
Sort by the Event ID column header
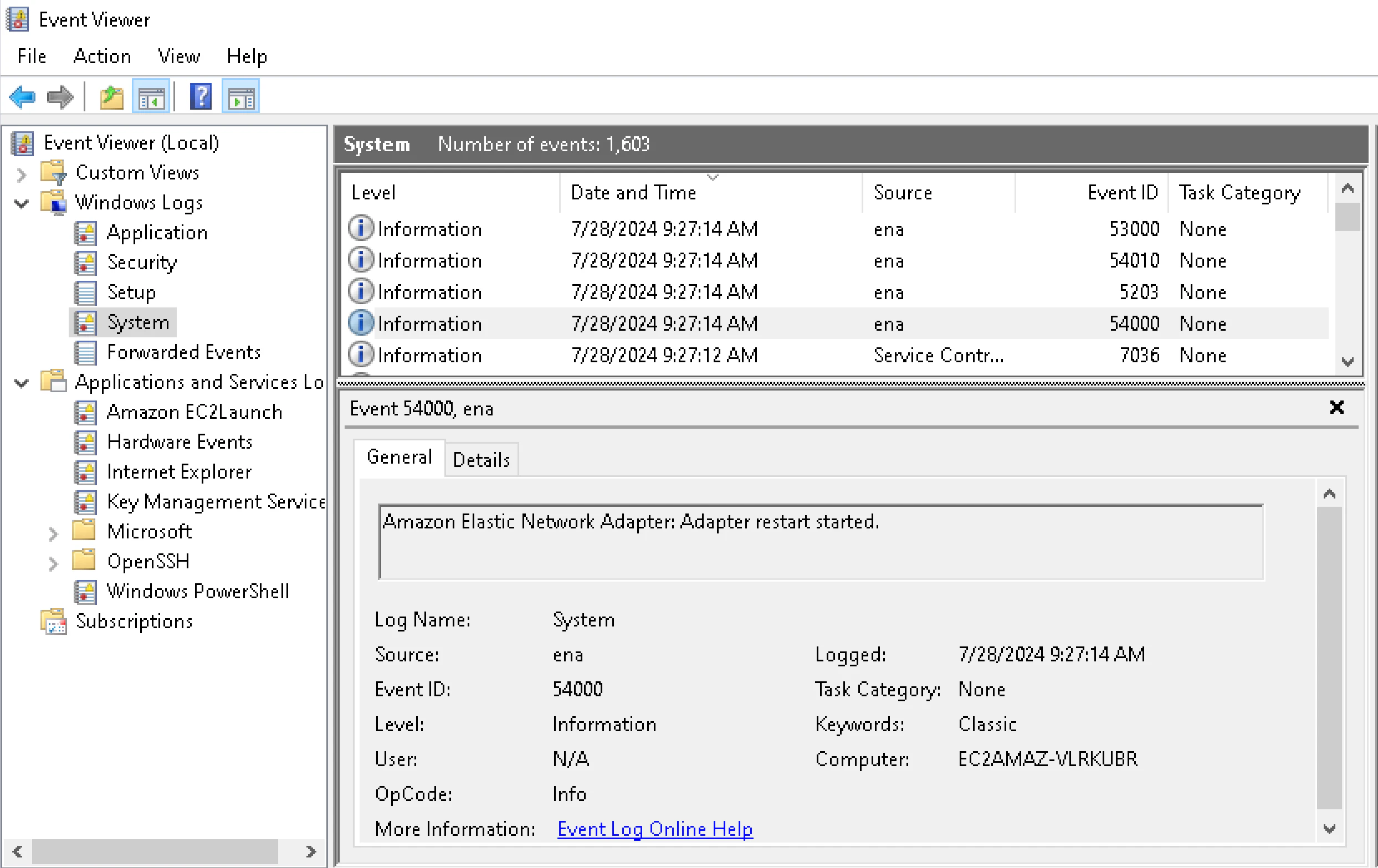(1092, 193)
